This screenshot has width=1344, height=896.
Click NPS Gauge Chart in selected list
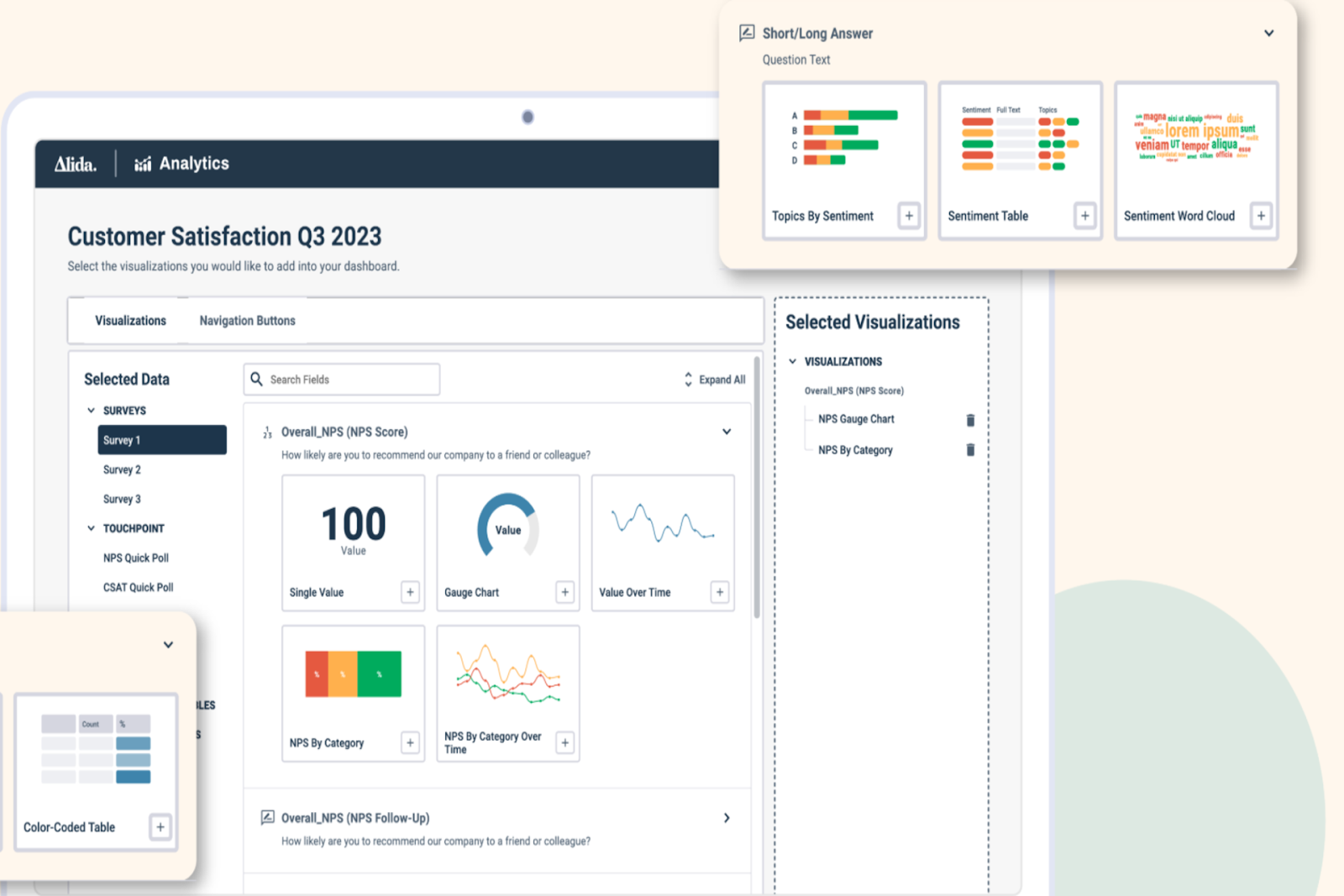pos(856,419)
